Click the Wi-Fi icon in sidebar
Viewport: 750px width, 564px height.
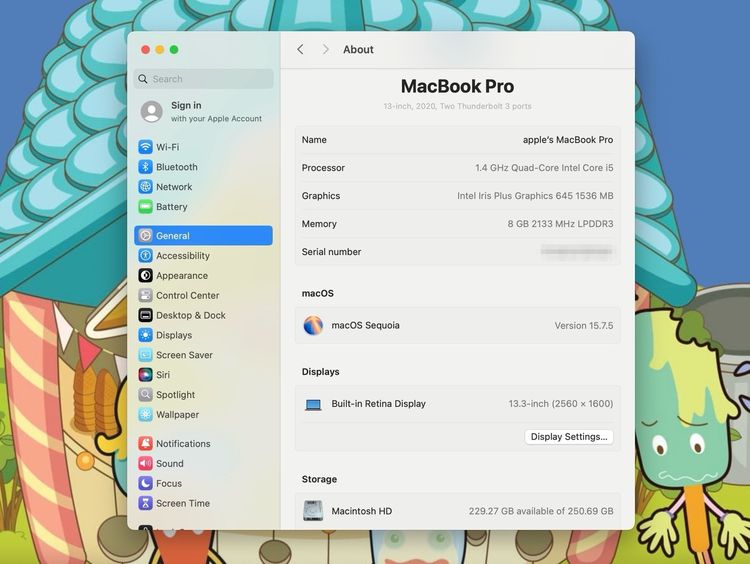click(146, 147)
